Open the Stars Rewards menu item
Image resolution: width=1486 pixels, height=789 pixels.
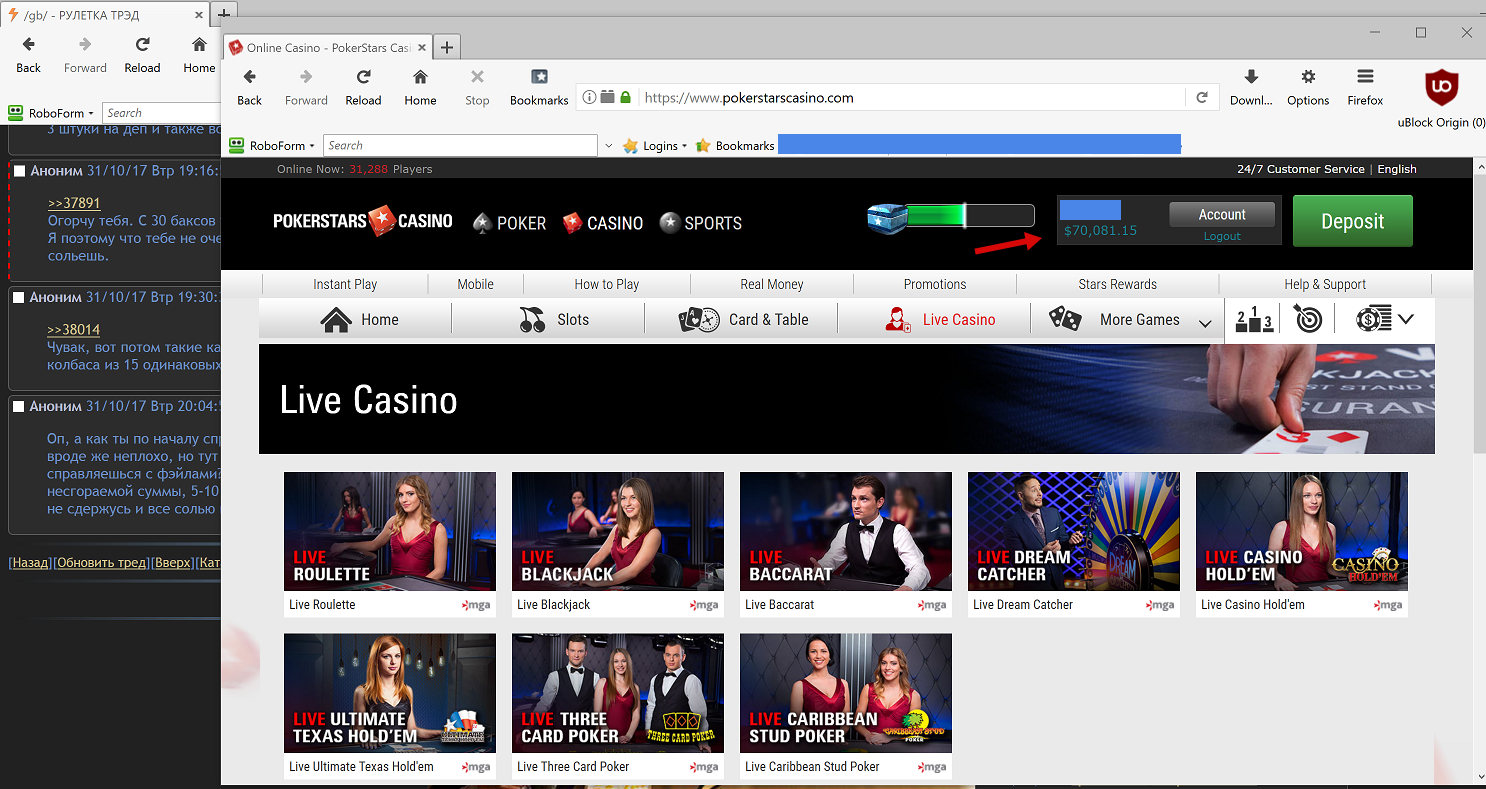[x=1117, y=284]
